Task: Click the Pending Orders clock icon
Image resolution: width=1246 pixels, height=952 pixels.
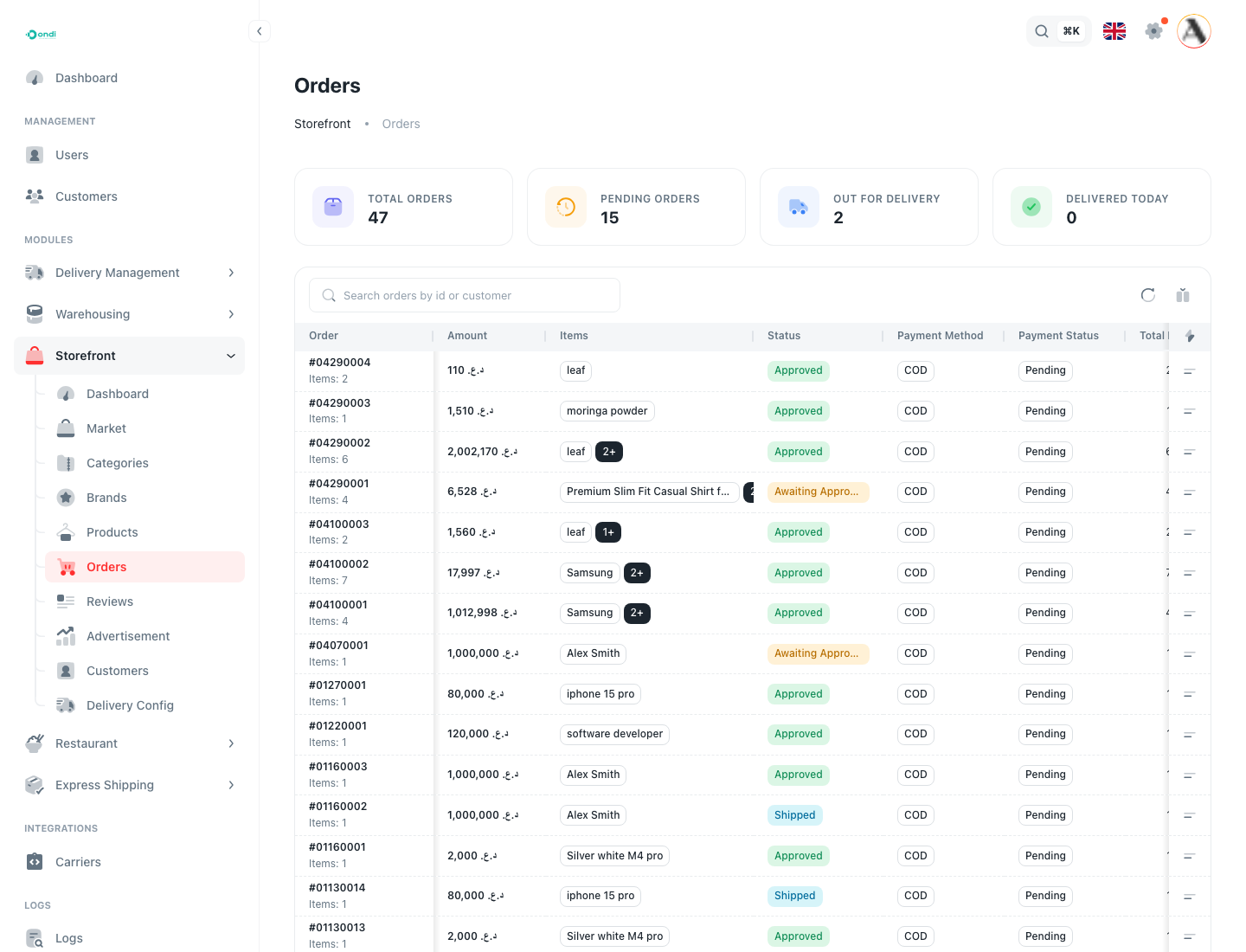Action: [566, 207]
